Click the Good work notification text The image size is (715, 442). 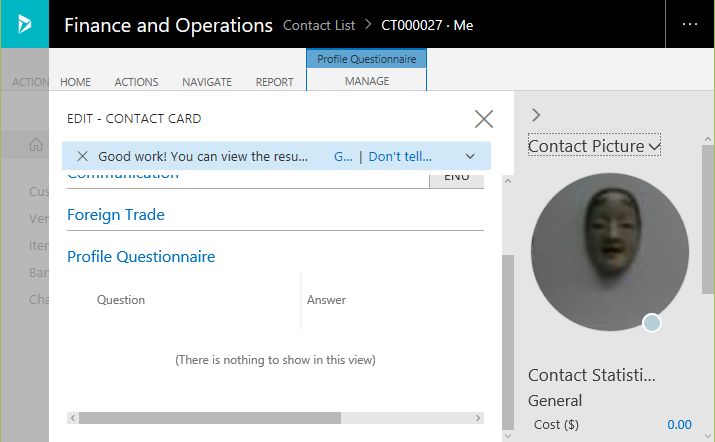[203, 156]
